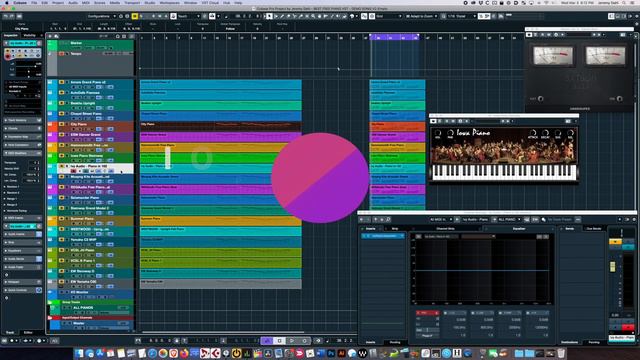The image size is (640, 360).
Task: Open the Destinations tab in channel settings
Action: (569, 342)
